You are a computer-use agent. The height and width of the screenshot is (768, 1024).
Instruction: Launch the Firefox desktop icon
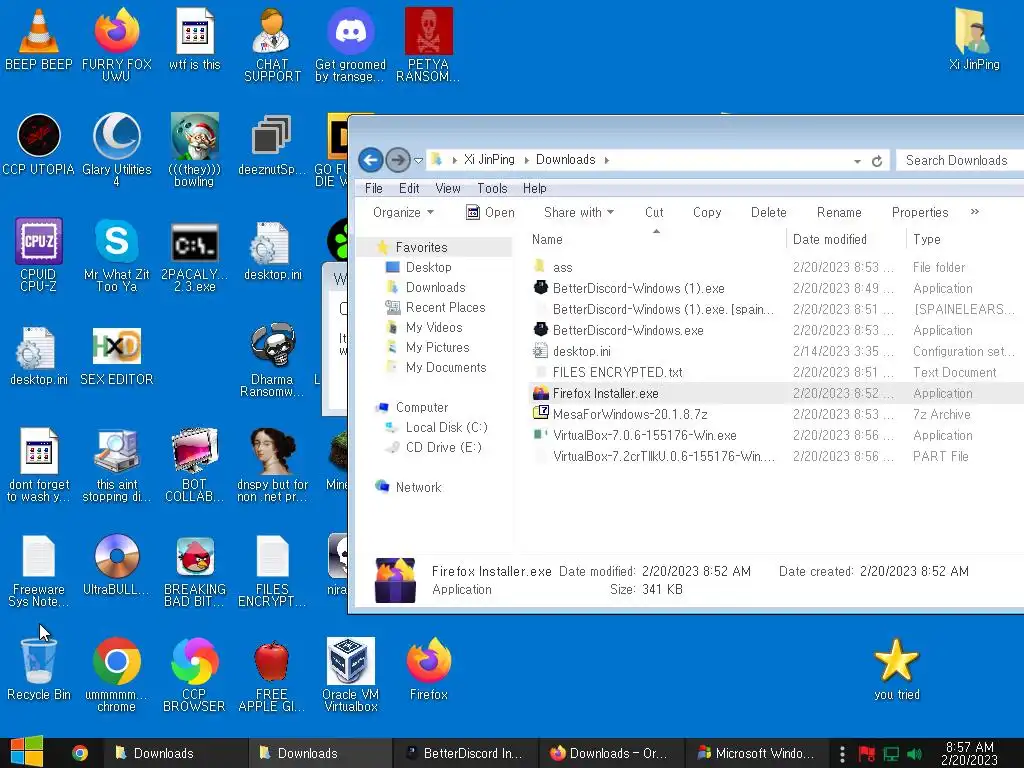tap(428, 669)
